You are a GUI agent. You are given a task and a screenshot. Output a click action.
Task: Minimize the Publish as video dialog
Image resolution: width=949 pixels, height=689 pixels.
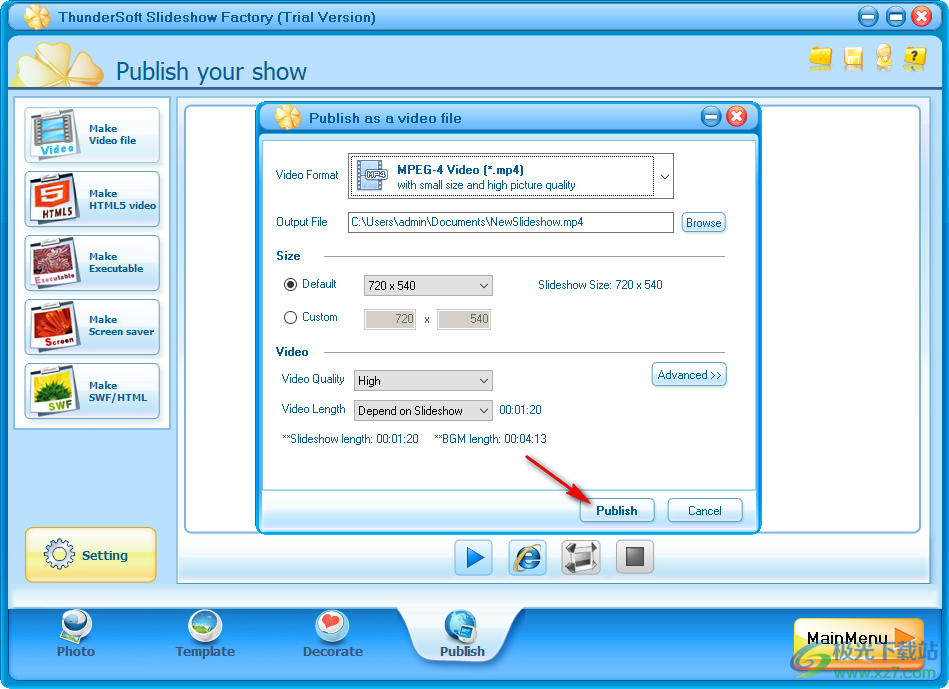point(711,117)
